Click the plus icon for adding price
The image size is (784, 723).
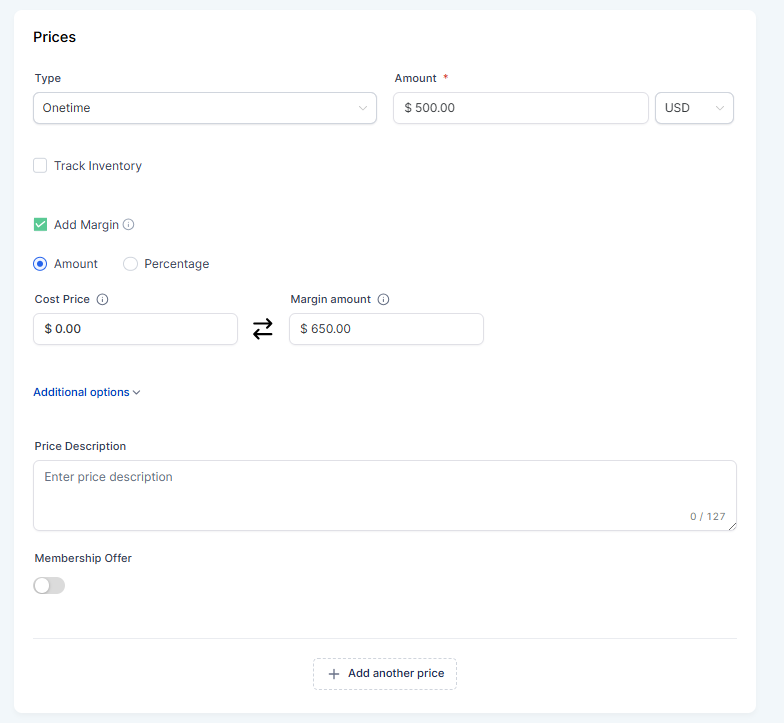334,674
